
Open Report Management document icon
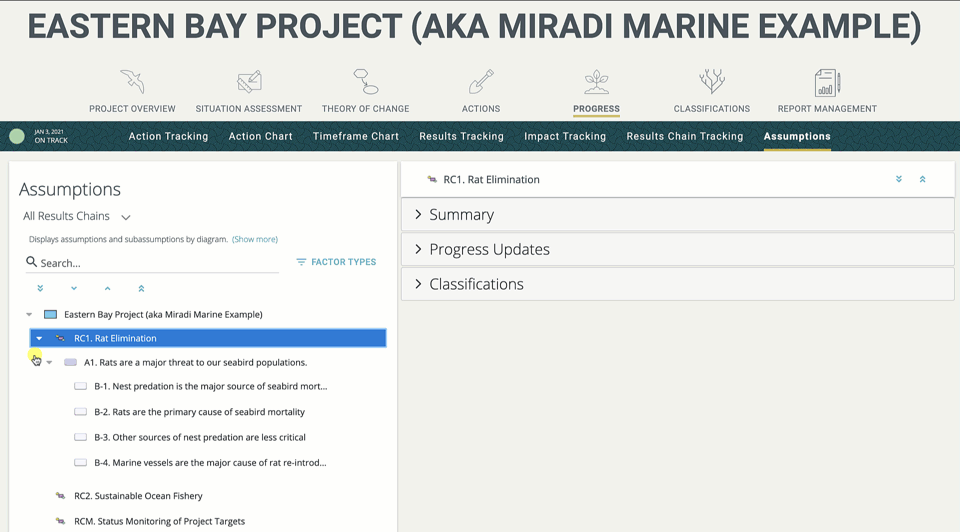(827, 83)
